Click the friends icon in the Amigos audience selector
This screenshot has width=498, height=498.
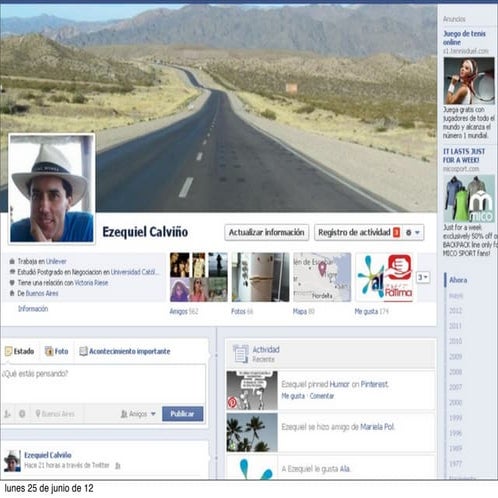[124, 414]
